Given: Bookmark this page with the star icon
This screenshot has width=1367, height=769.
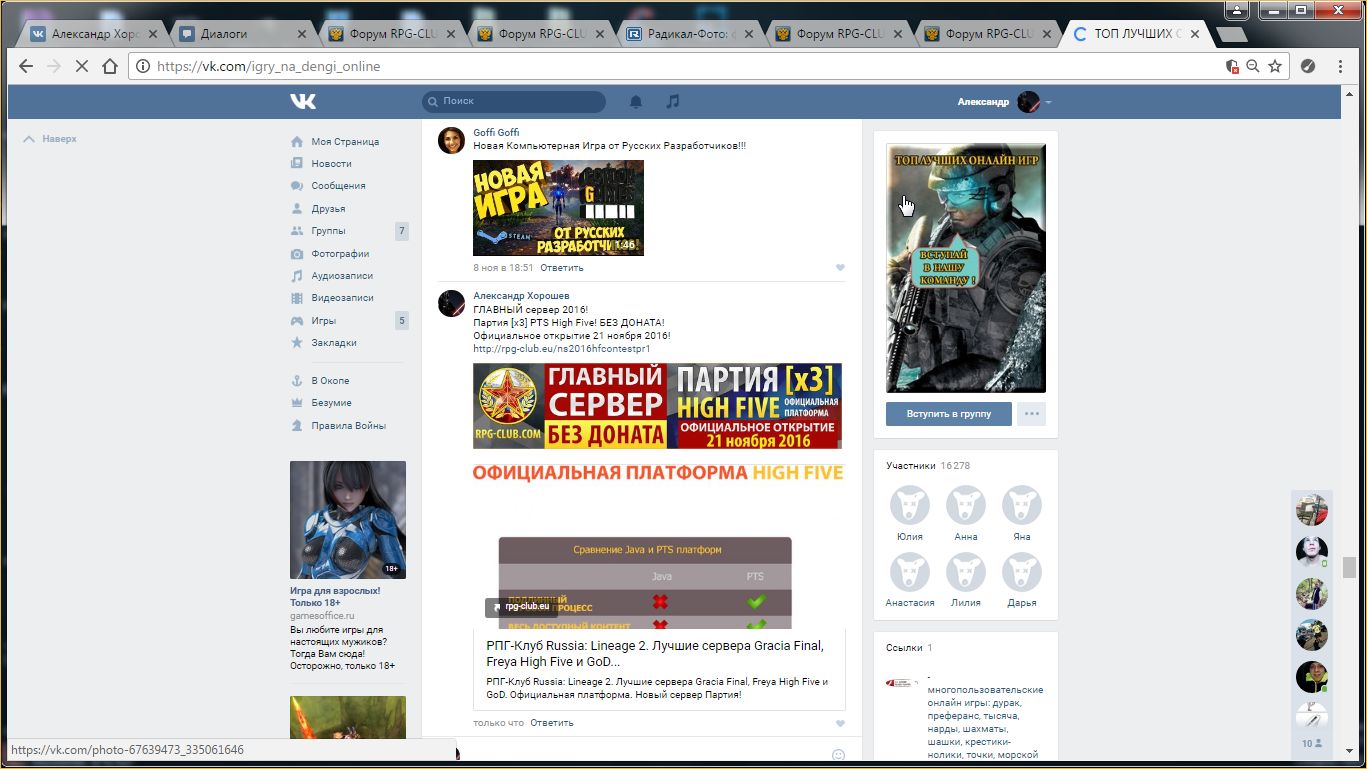Looking at the screenshot, I should (1275, 67).
